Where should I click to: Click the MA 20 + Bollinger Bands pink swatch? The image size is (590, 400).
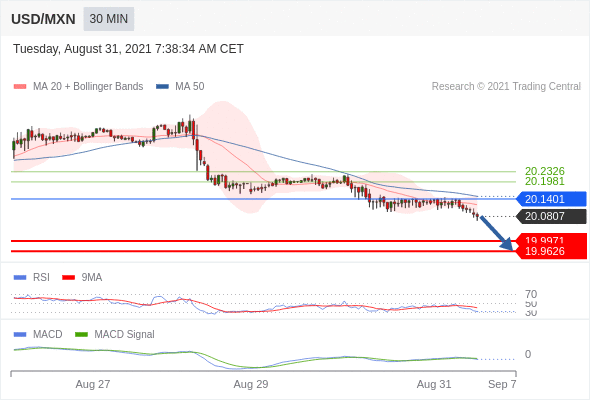click(20, 87)
